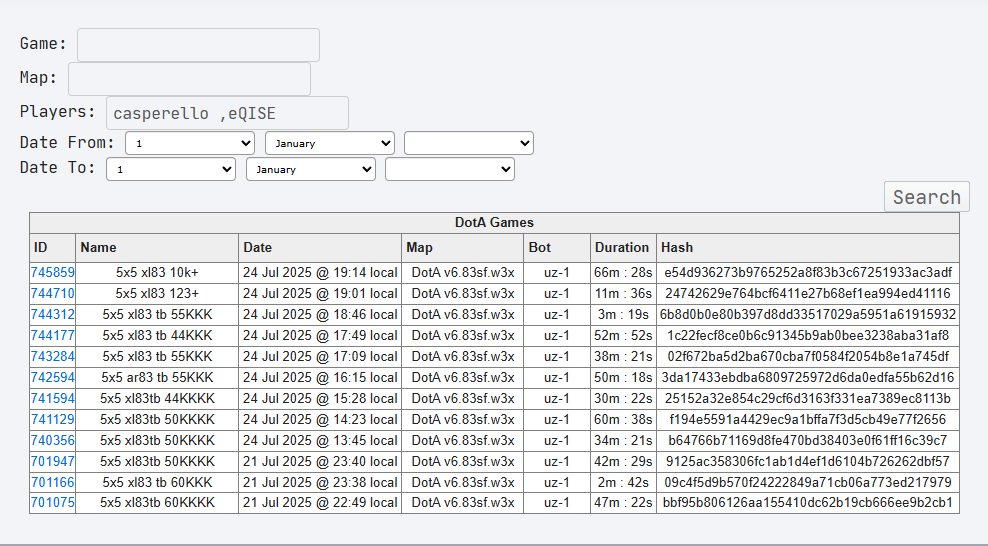Open the Date To day dropdown

[171, 169]
